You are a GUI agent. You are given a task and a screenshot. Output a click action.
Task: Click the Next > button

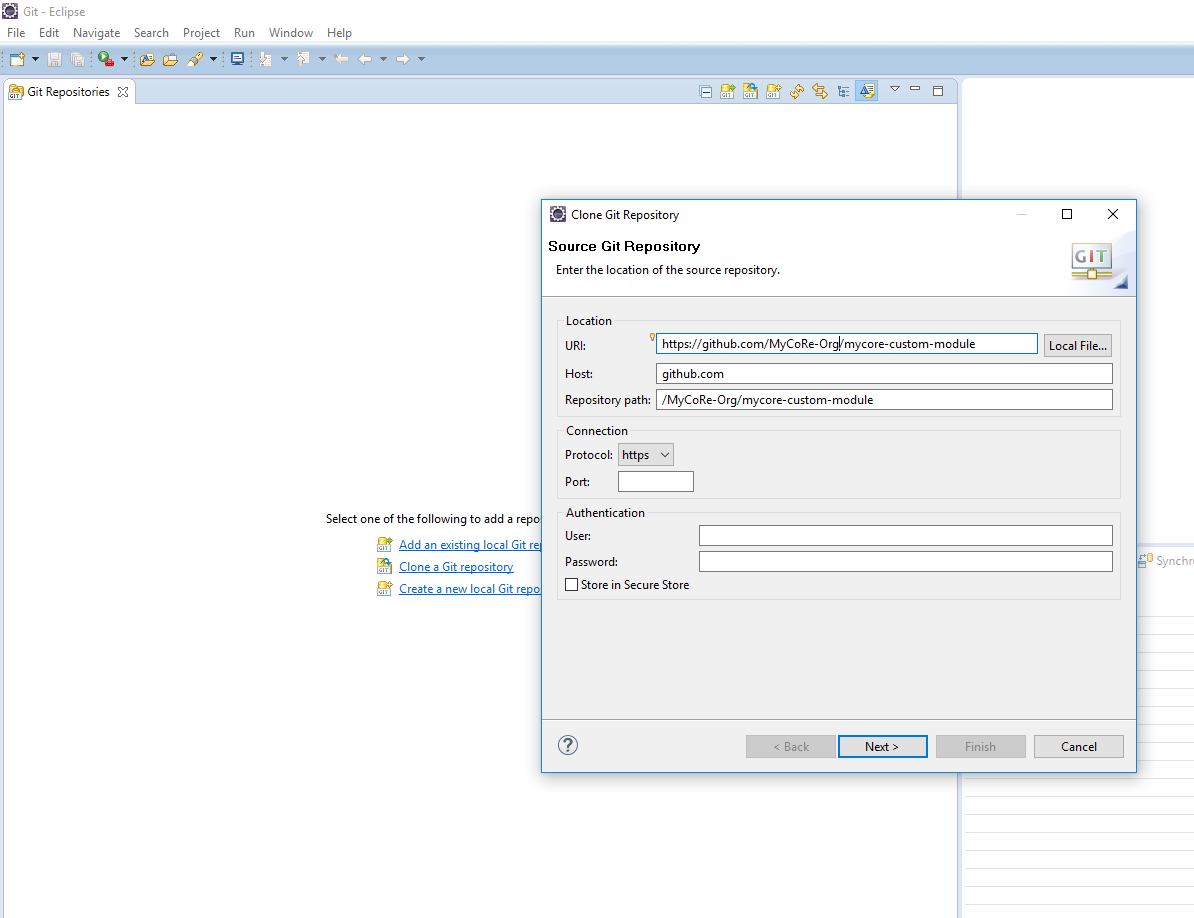pyautogui.click(x=883, y=747)
